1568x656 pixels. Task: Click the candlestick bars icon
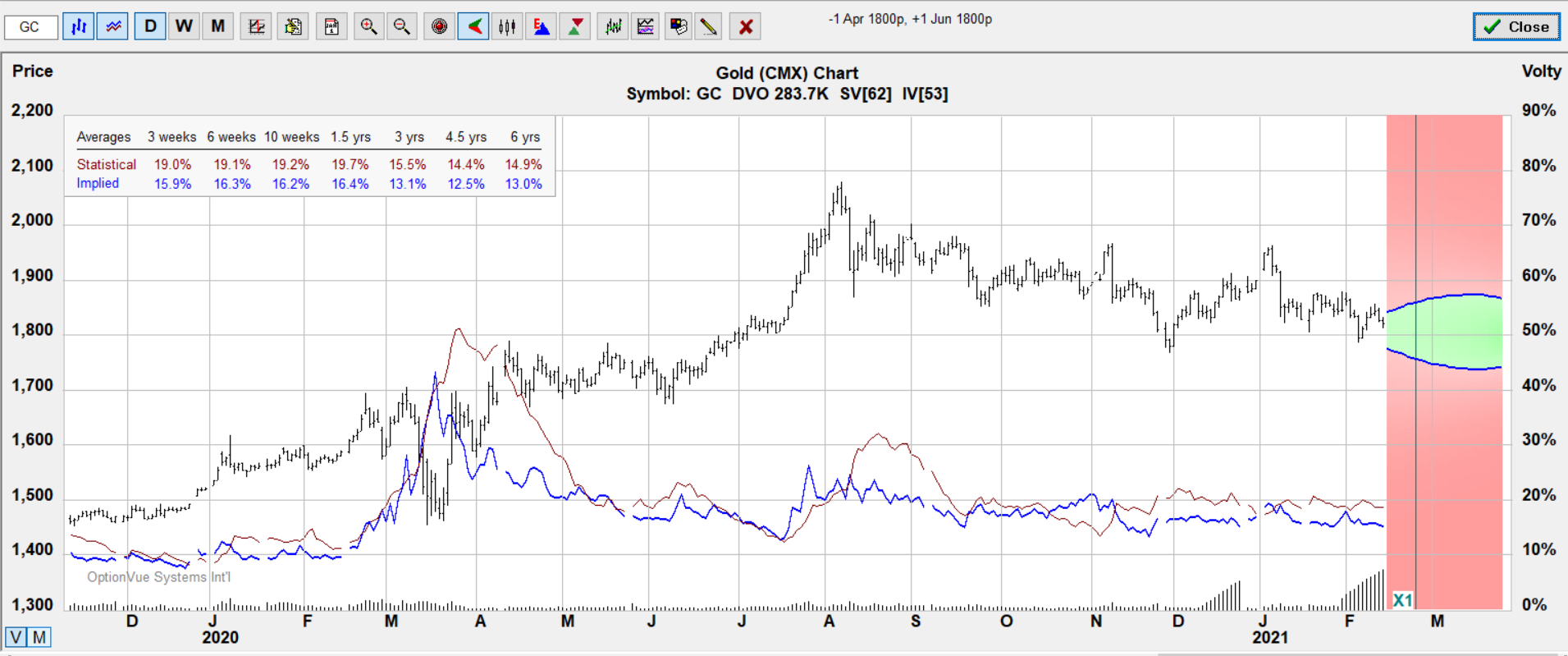click(x=507, y=27)
